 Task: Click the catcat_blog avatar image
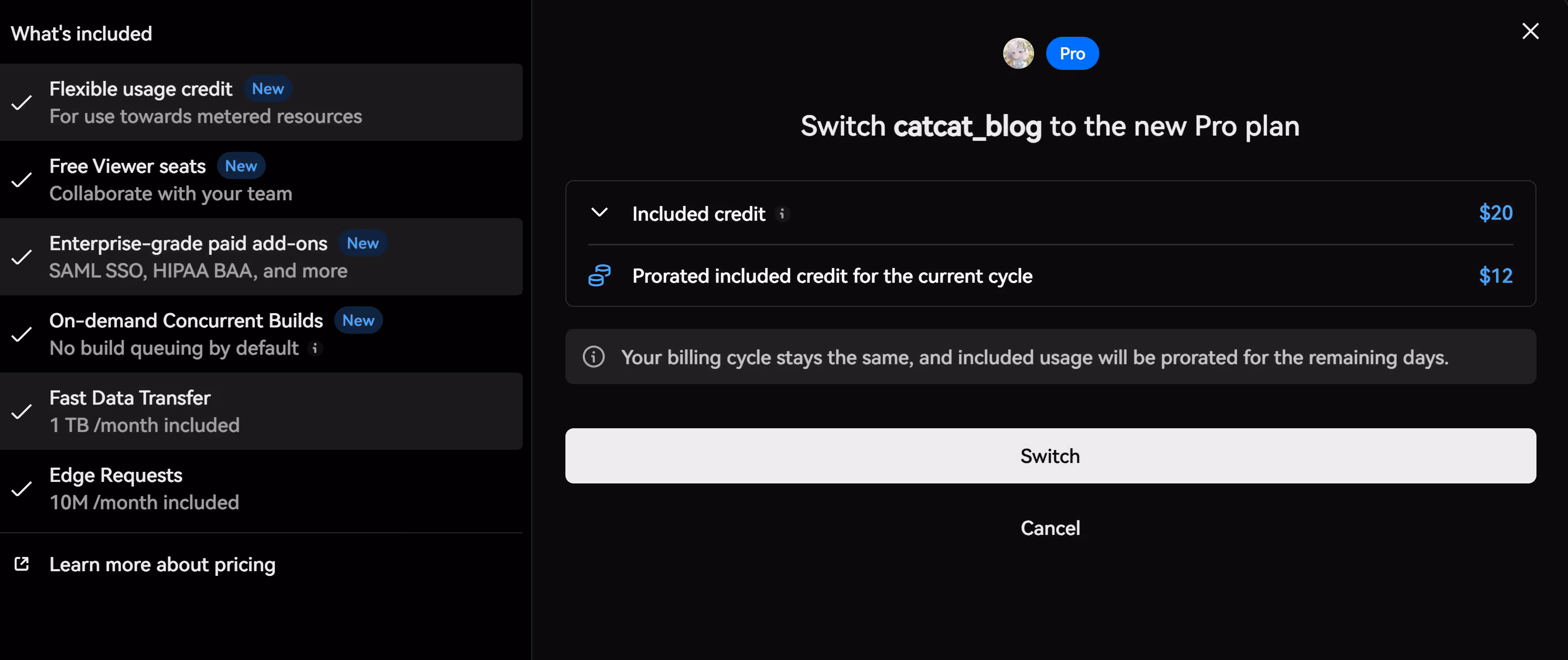click(x=1018, y=54)
